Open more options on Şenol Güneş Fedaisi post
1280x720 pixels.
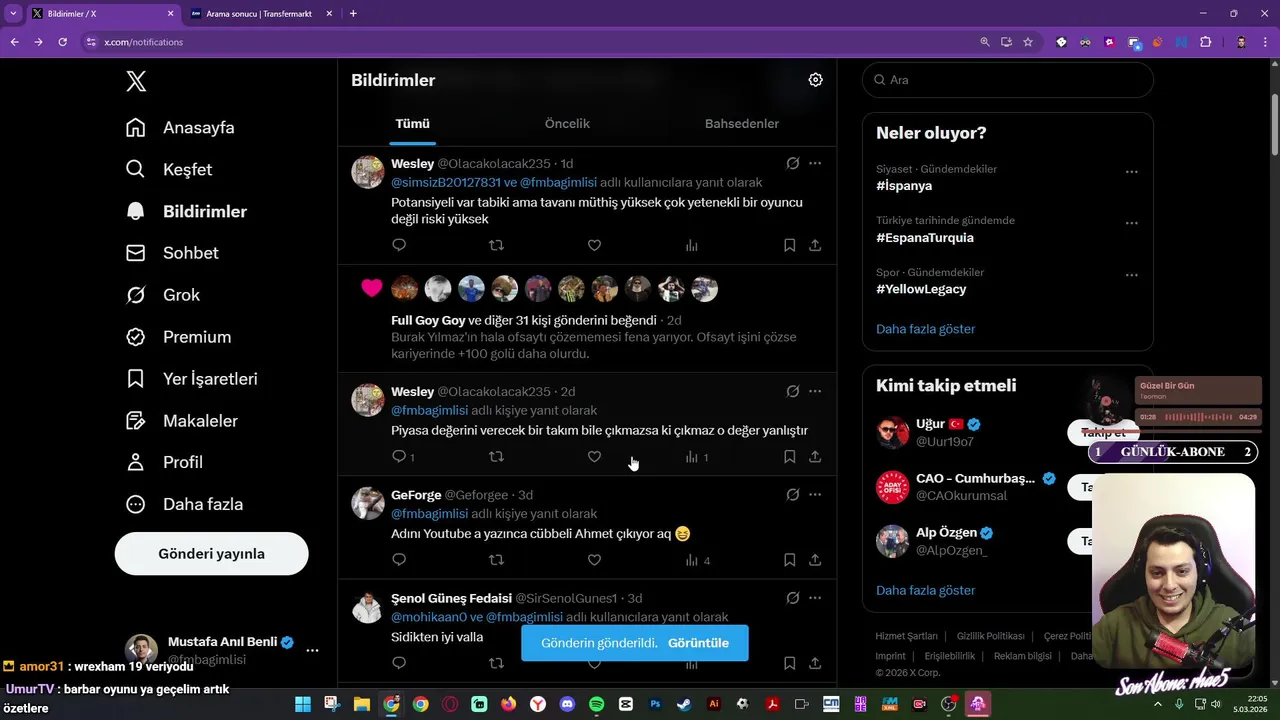[815, 598]
